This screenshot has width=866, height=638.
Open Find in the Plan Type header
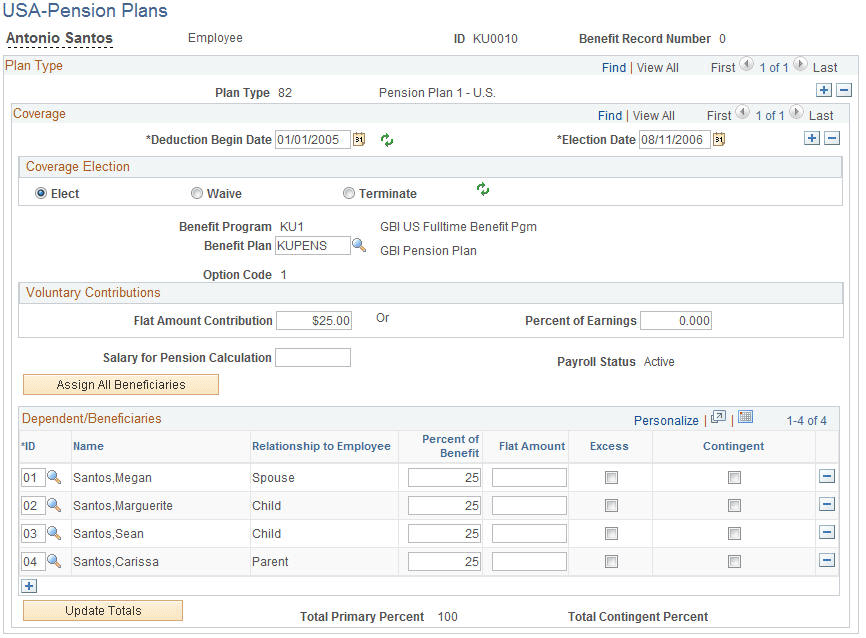(614, 67)
